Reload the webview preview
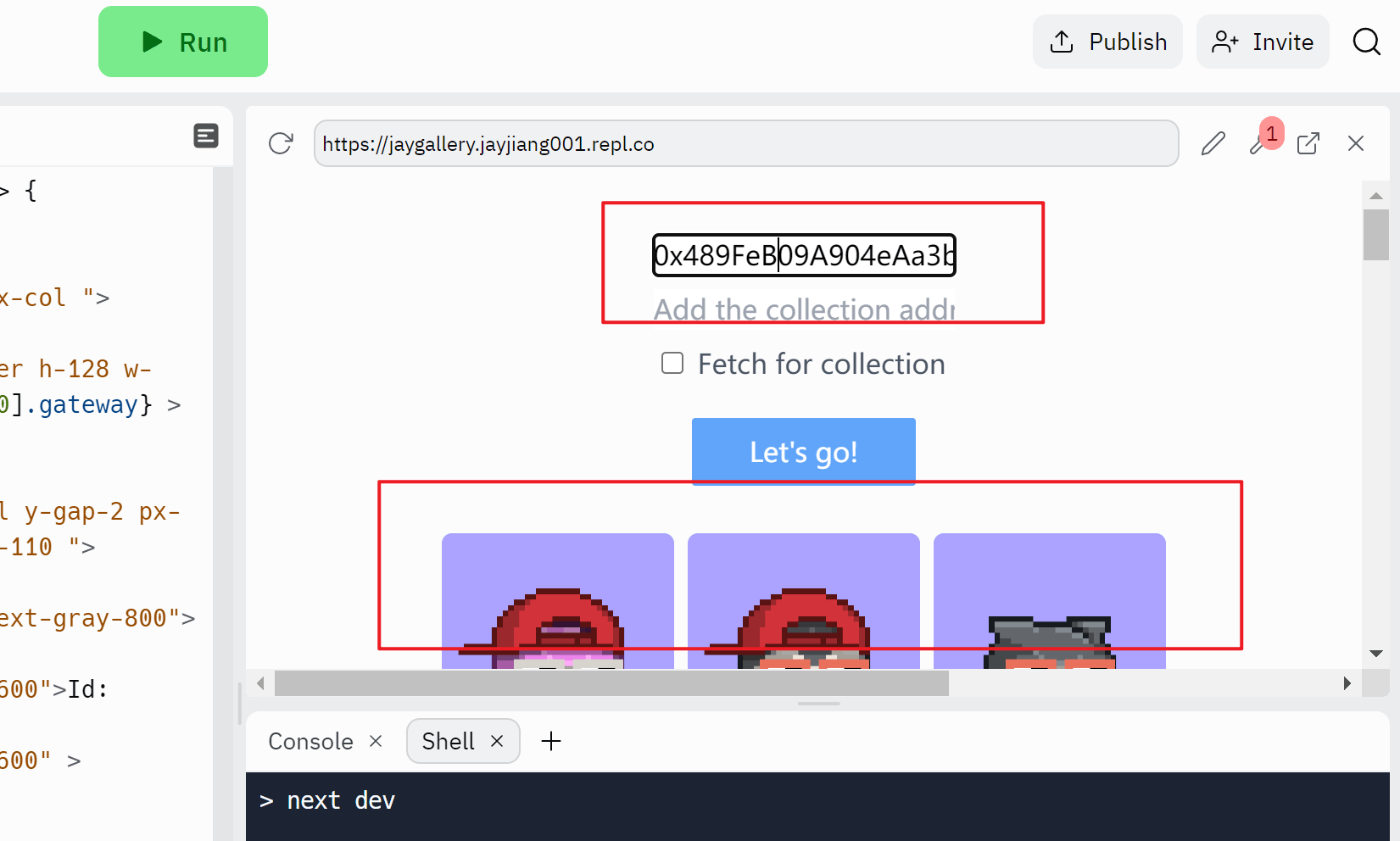Image resolution: width=1400 pixels, height=841 pixels. point(281,143)
